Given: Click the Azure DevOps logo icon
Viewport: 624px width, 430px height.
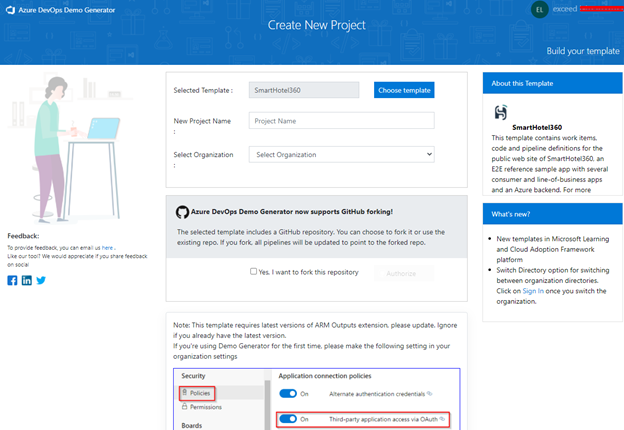Looking at the screenshot, I should 10,10.
